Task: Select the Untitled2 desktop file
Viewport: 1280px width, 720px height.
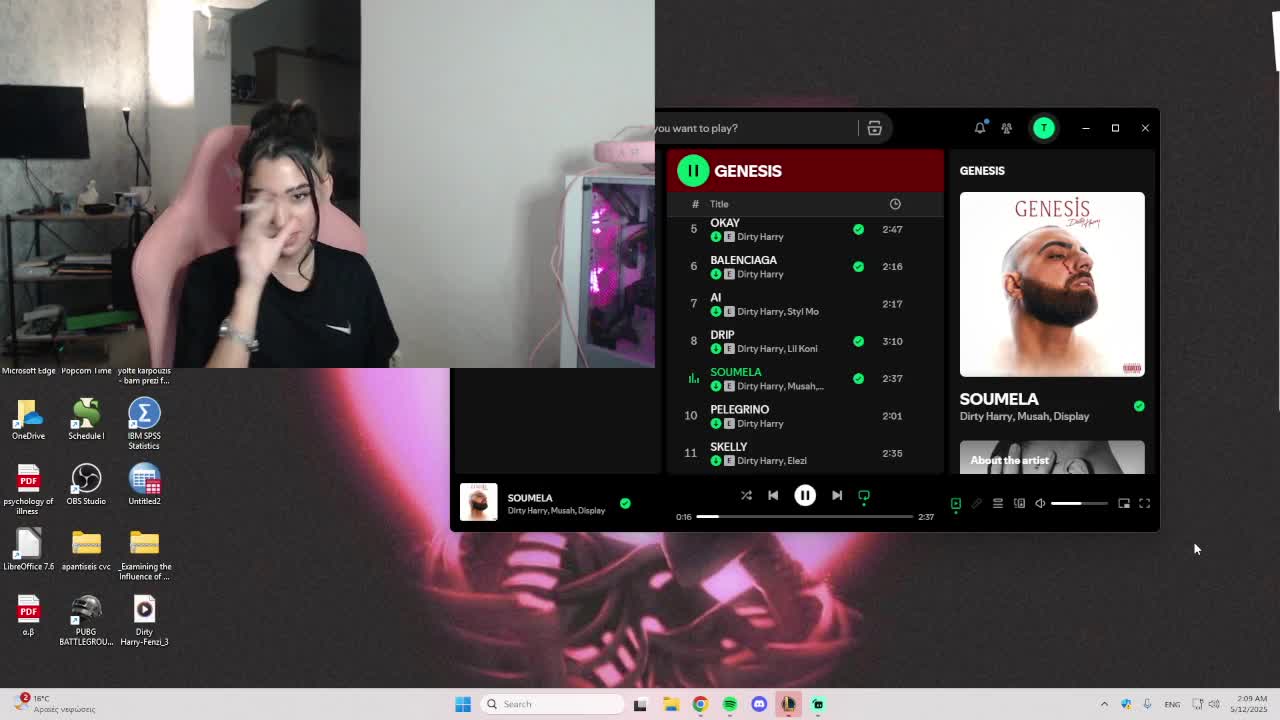Action: point(144,485)
